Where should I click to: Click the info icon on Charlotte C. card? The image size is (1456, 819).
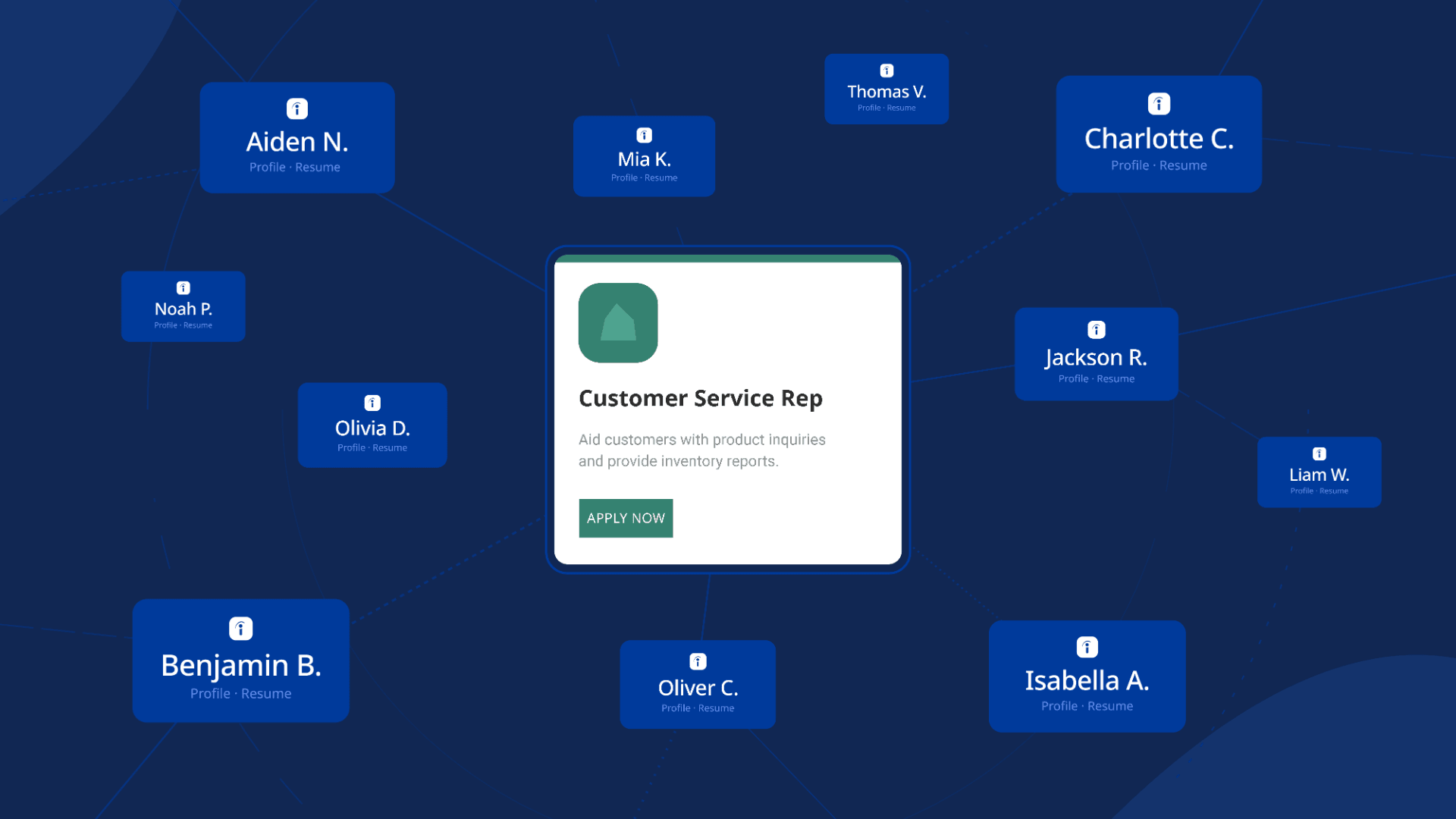1159,104
